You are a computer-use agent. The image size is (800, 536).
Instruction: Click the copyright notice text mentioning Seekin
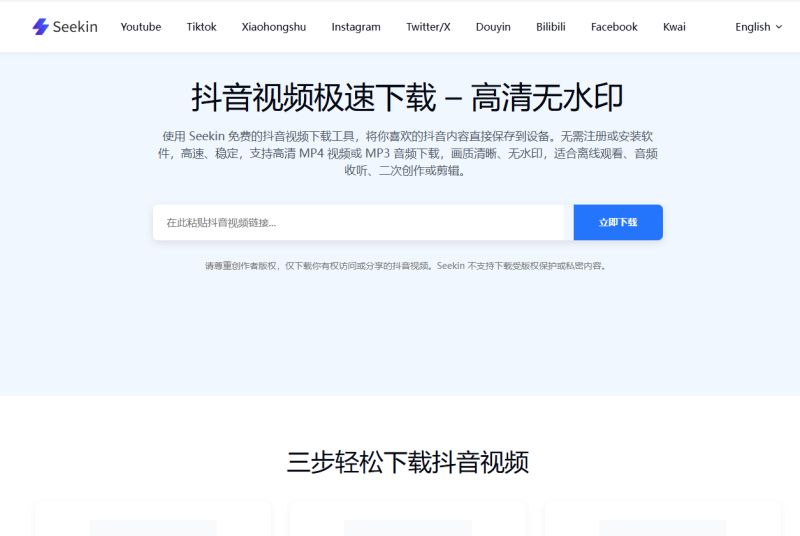pyautogui.click(x=406, y=266)
